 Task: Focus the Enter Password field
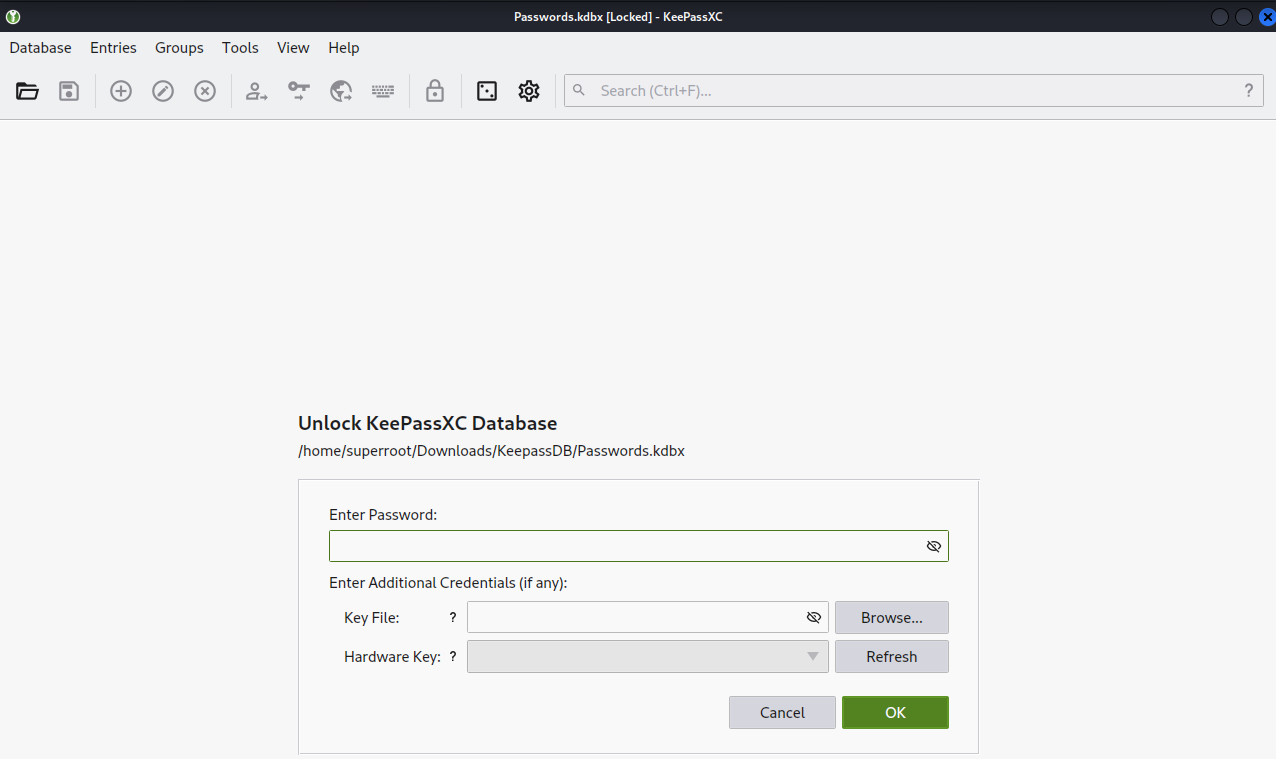coord(639,546)
